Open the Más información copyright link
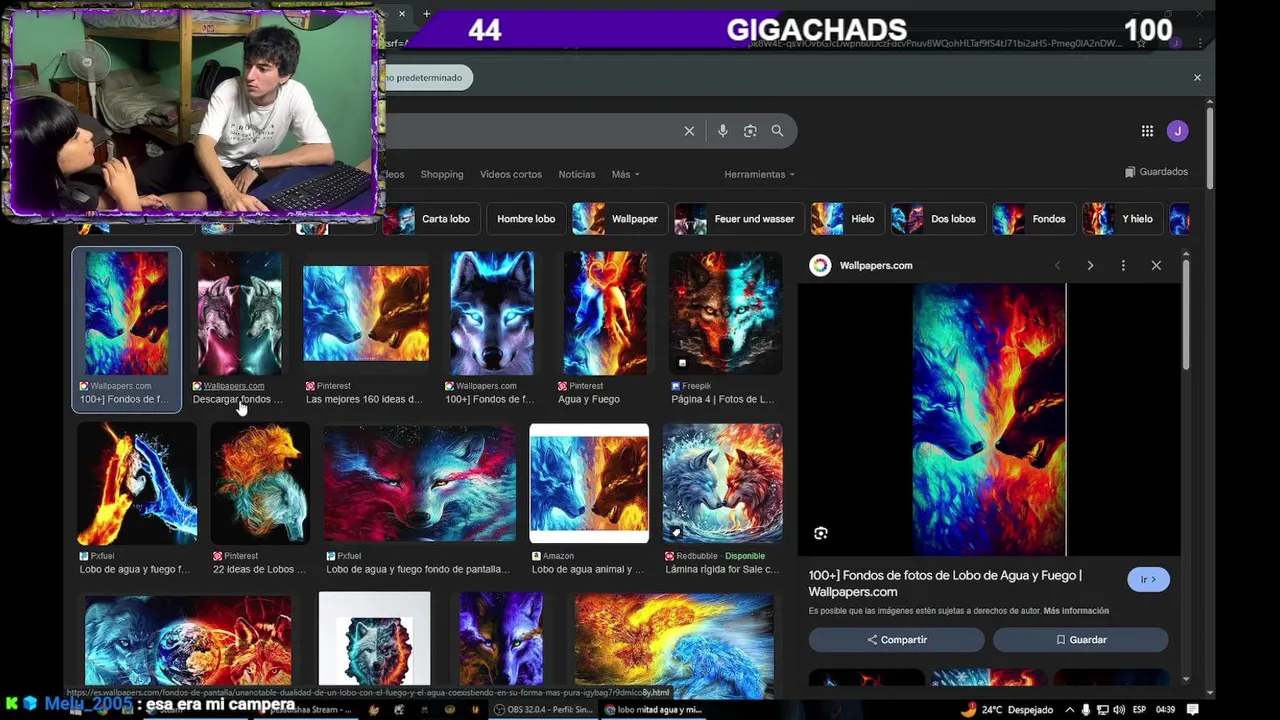This screenshot has width=1280, height=720. click(1076, 611)
